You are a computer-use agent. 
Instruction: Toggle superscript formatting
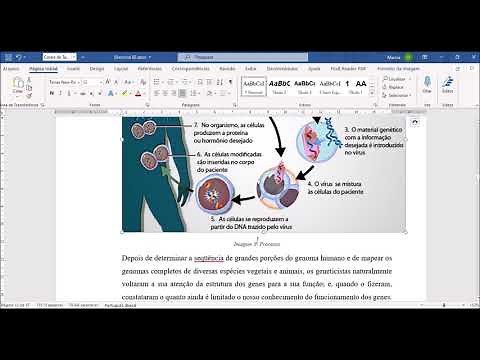point(99,93)
